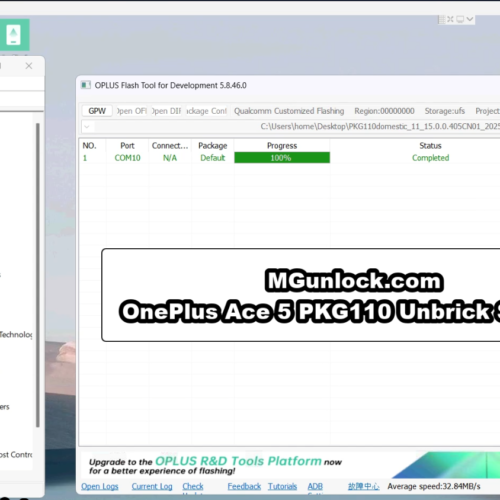Viewport: 500px width, 500px height.
Task: Click the 100% green progress bar
Action: tap(282, 158)
